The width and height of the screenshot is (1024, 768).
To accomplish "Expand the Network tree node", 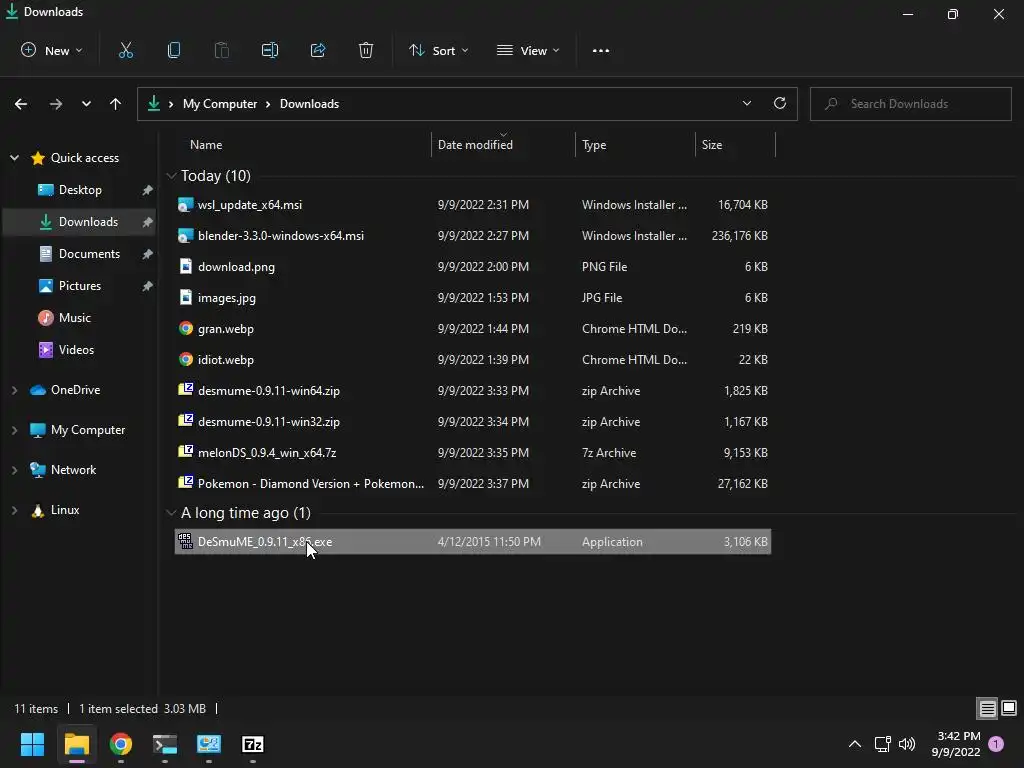I will point(14,470).
